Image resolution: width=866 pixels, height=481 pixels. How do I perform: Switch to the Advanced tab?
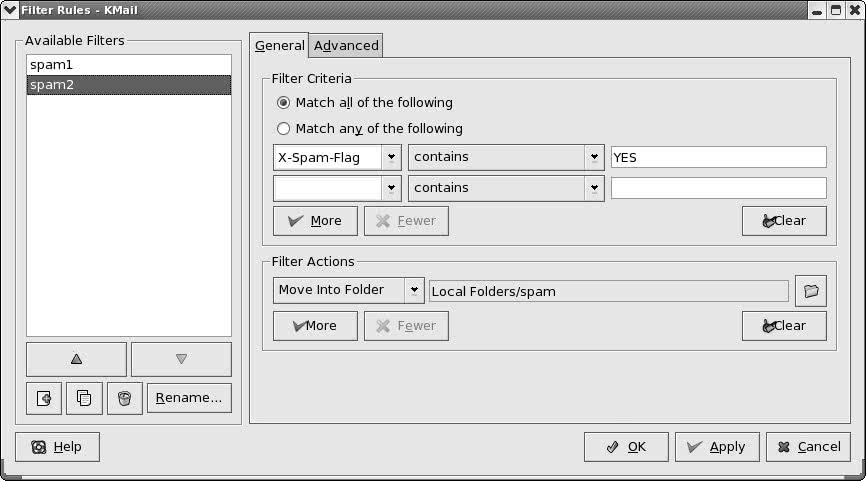coord(346,46)
